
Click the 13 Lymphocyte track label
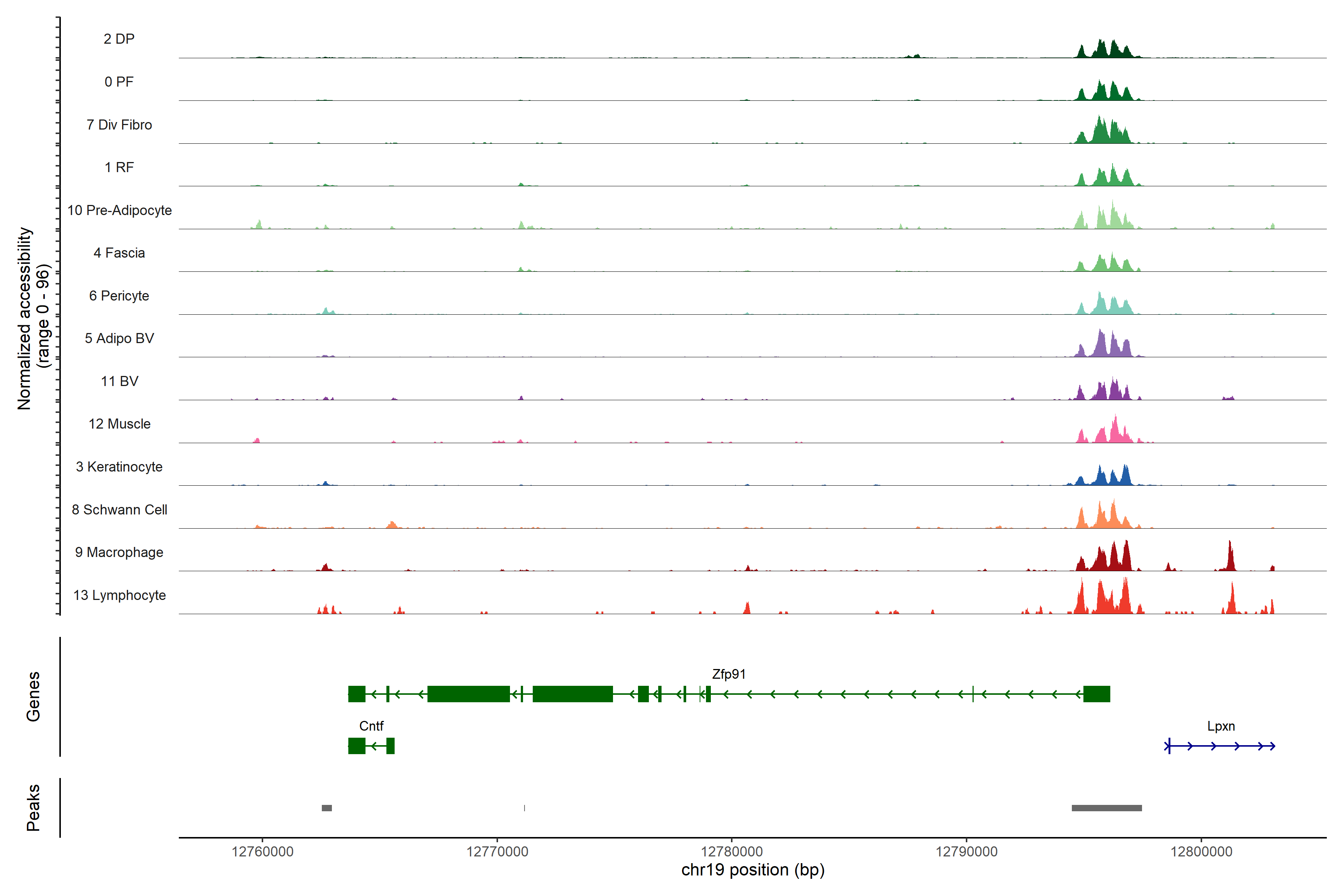click(x=119, y=595)
